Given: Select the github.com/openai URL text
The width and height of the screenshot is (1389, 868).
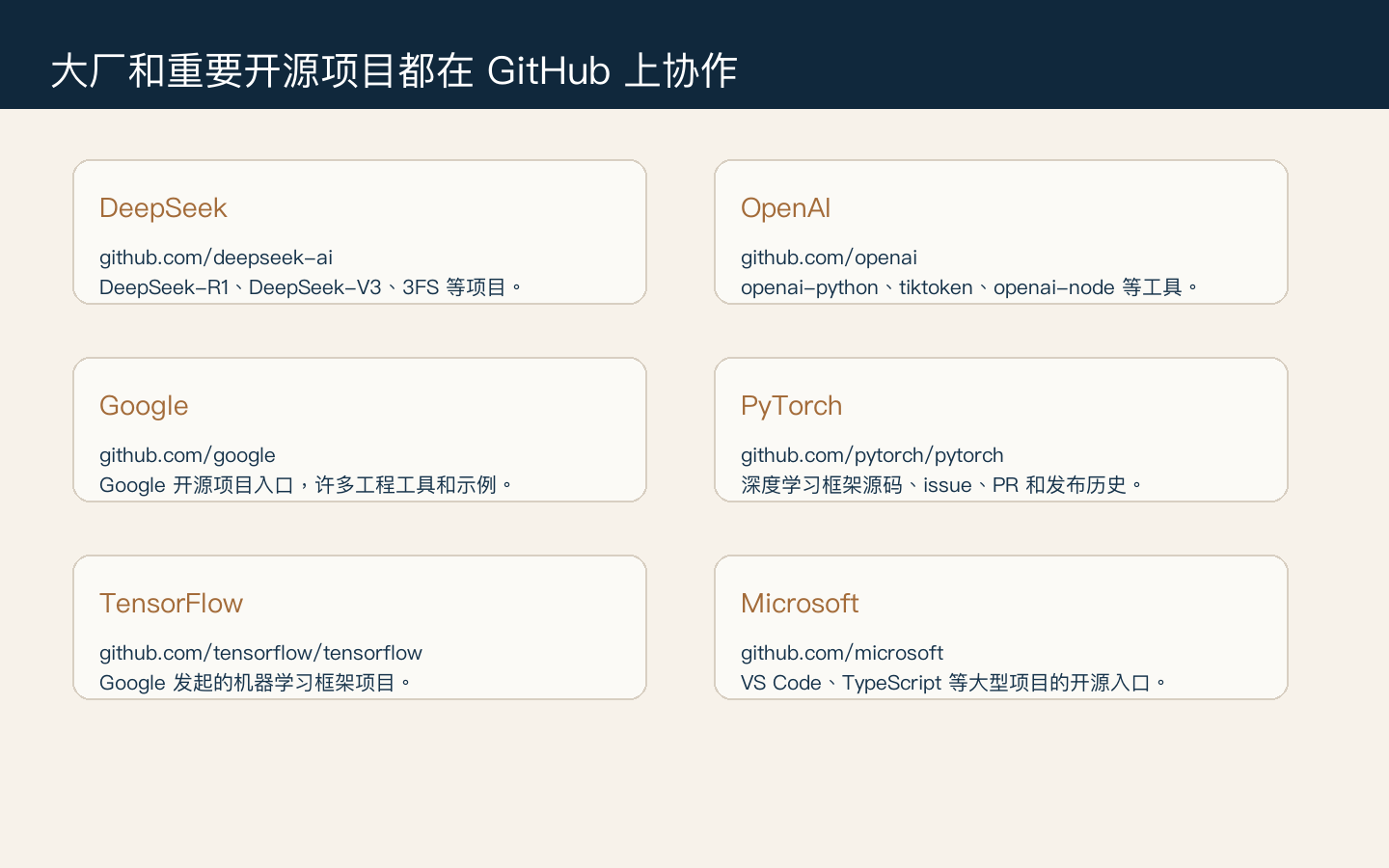Looking at the screenshot, I should (x=829, y=258).
